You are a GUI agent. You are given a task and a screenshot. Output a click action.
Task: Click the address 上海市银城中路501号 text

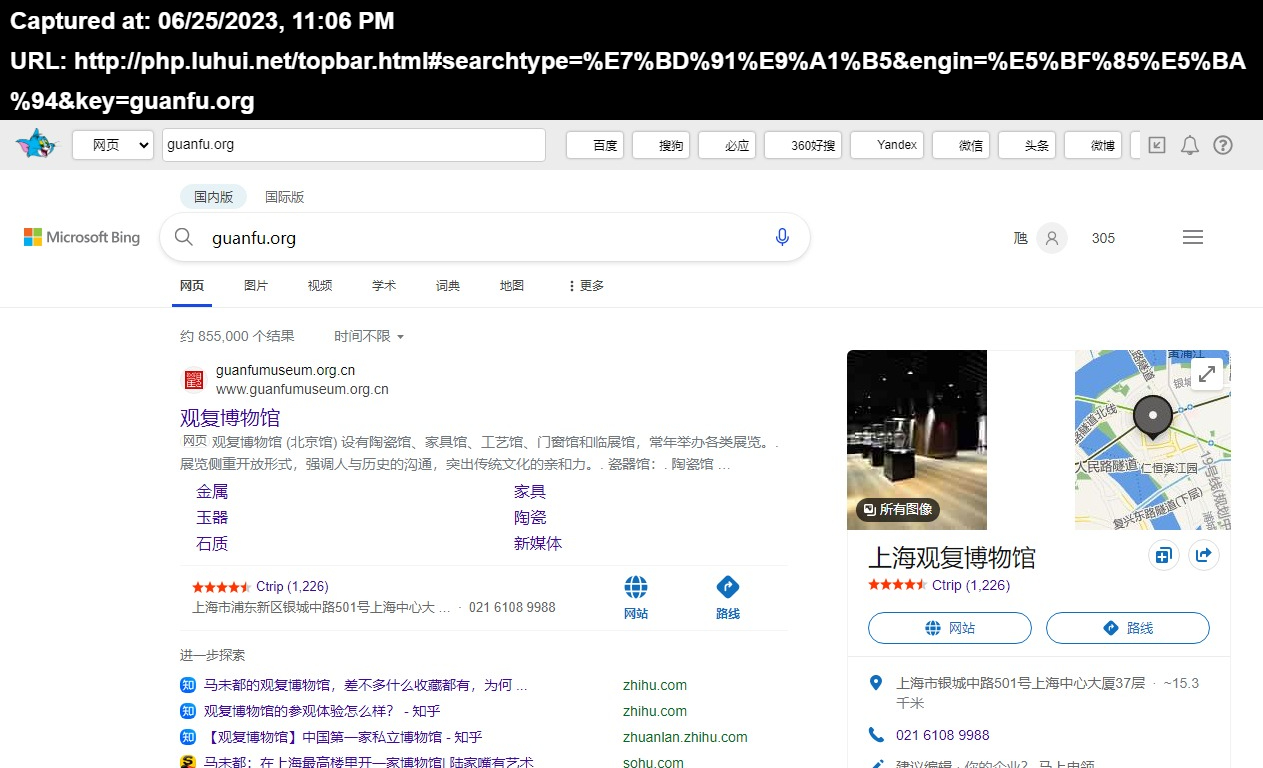coord(1020,684)
